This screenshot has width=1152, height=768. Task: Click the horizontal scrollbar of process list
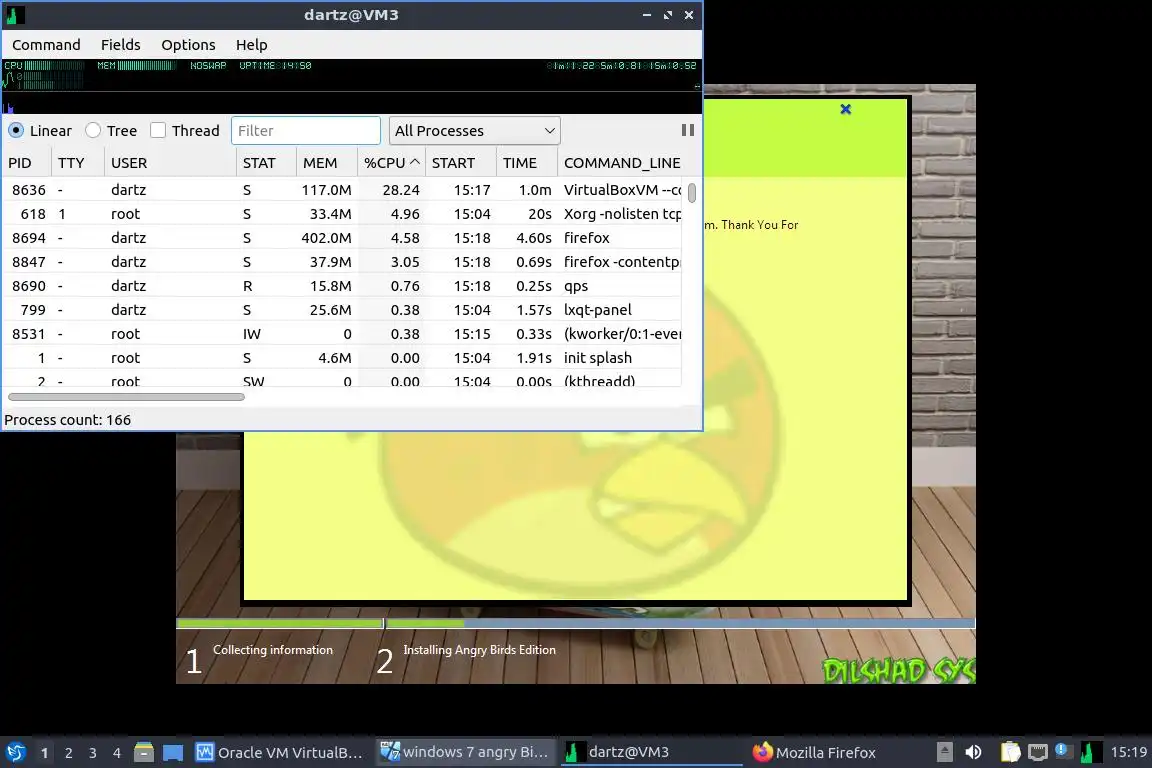pos(126,397)
